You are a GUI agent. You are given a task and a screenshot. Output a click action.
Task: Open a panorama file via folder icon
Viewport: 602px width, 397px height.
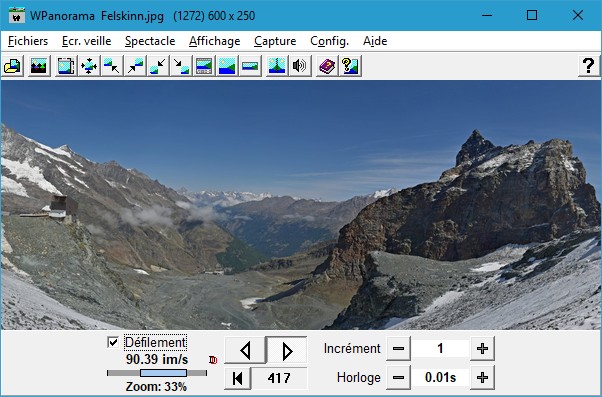(x=12, y=66)
